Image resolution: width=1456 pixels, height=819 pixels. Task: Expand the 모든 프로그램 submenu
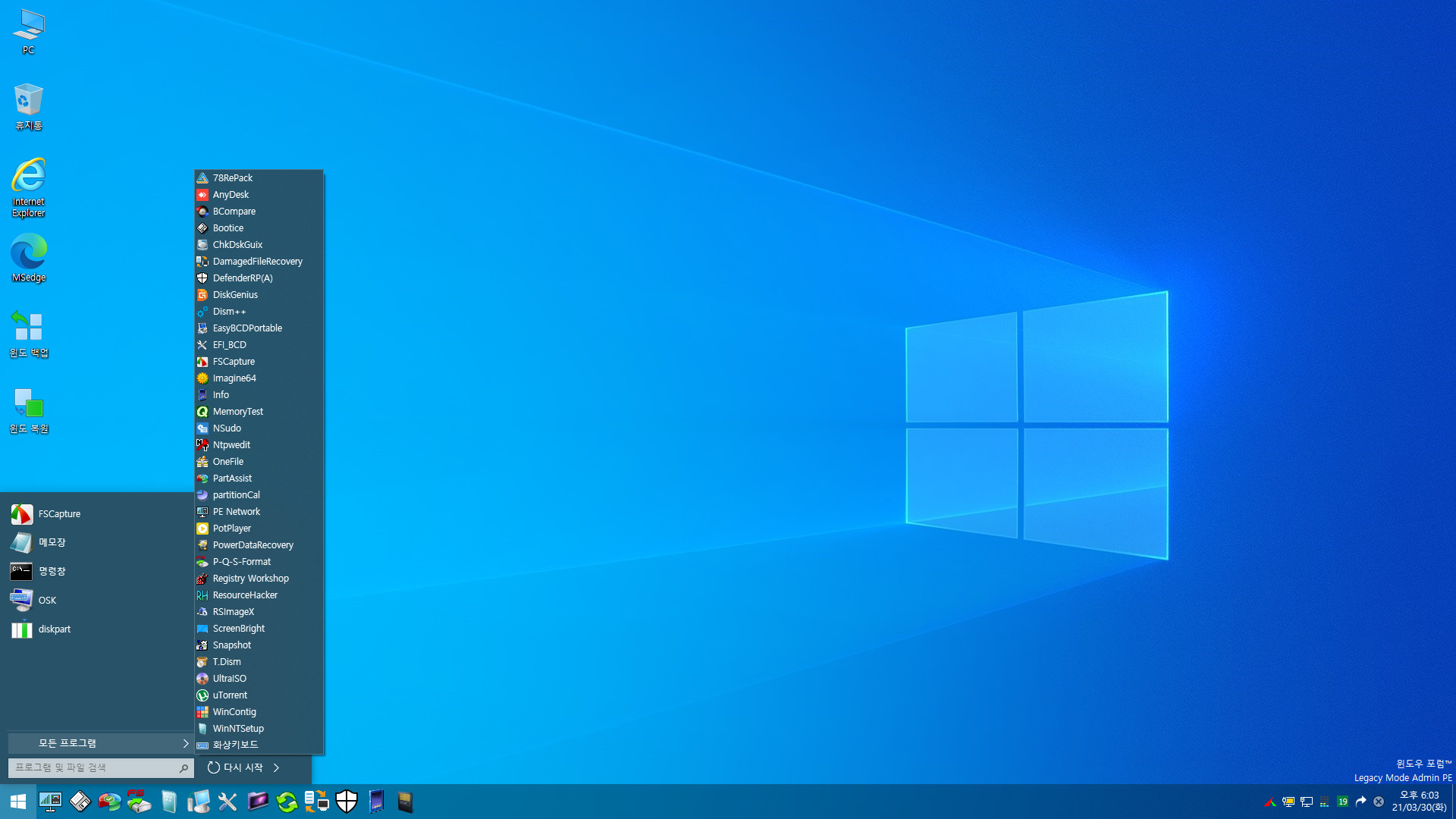click(x=99, y=743)
